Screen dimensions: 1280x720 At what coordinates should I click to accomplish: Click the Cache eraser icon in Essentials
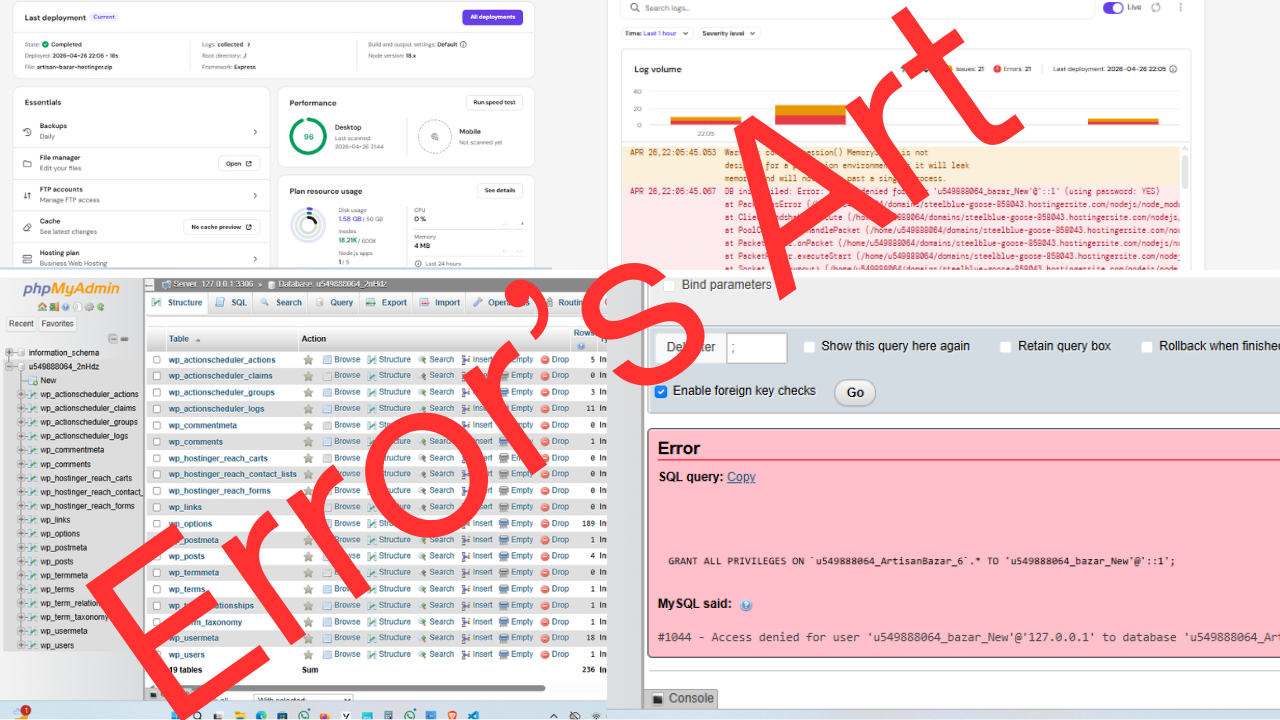coord(27,227)
